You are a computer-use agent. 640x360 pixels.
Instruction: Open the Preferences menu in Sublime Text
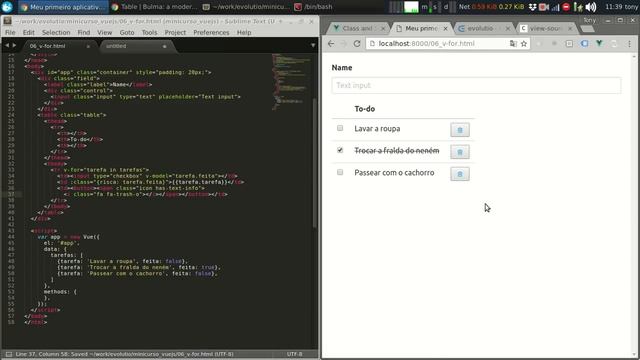pyautogui.click(x=211, y=32)
